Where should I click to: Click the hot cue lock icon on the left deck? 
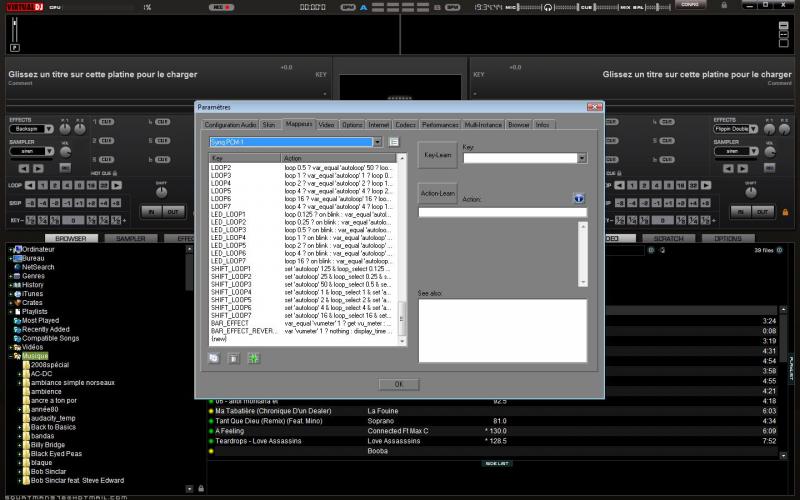pos(115,173)
